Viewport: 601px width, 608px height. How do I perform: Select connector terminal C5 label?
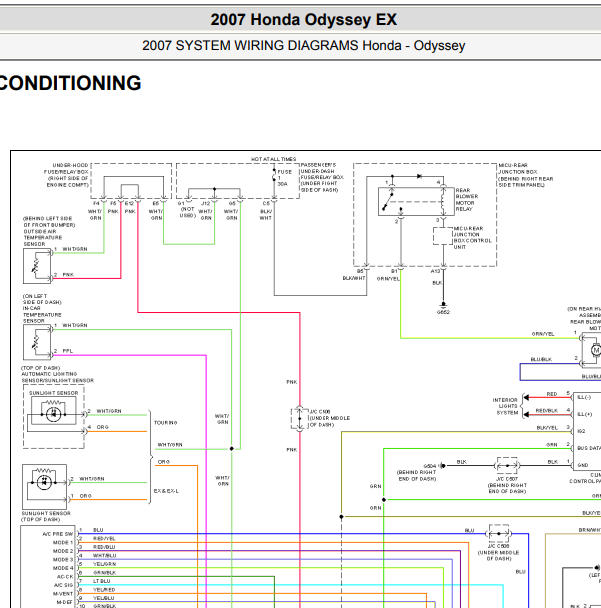click(266, 203)
